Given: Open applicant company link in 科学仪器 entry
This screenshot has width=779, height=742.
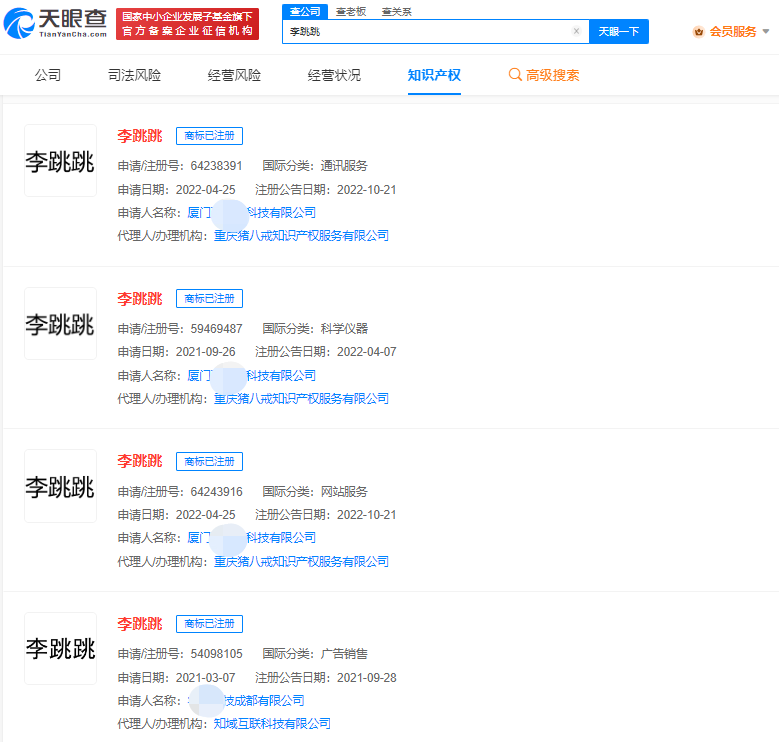Looking at the screenshot, I should point(251,375).
